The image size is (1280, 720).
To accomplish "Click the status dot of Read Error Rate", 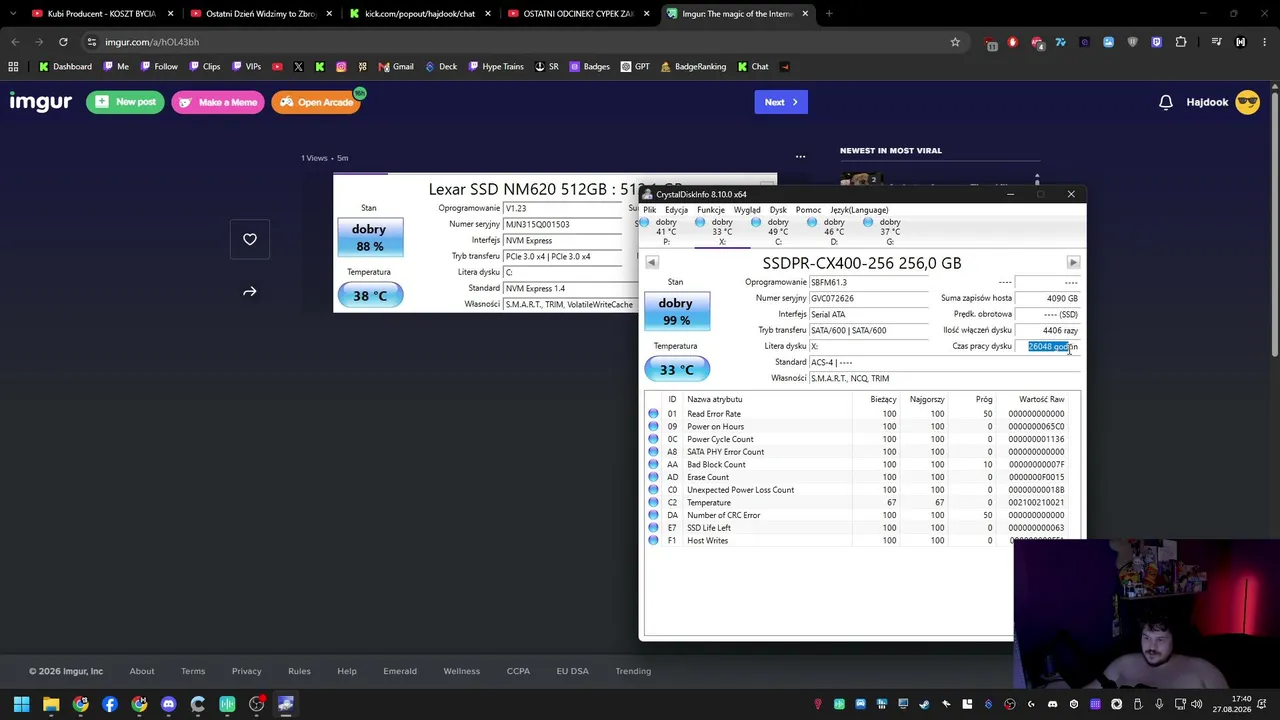I will [x=654, y=414].
